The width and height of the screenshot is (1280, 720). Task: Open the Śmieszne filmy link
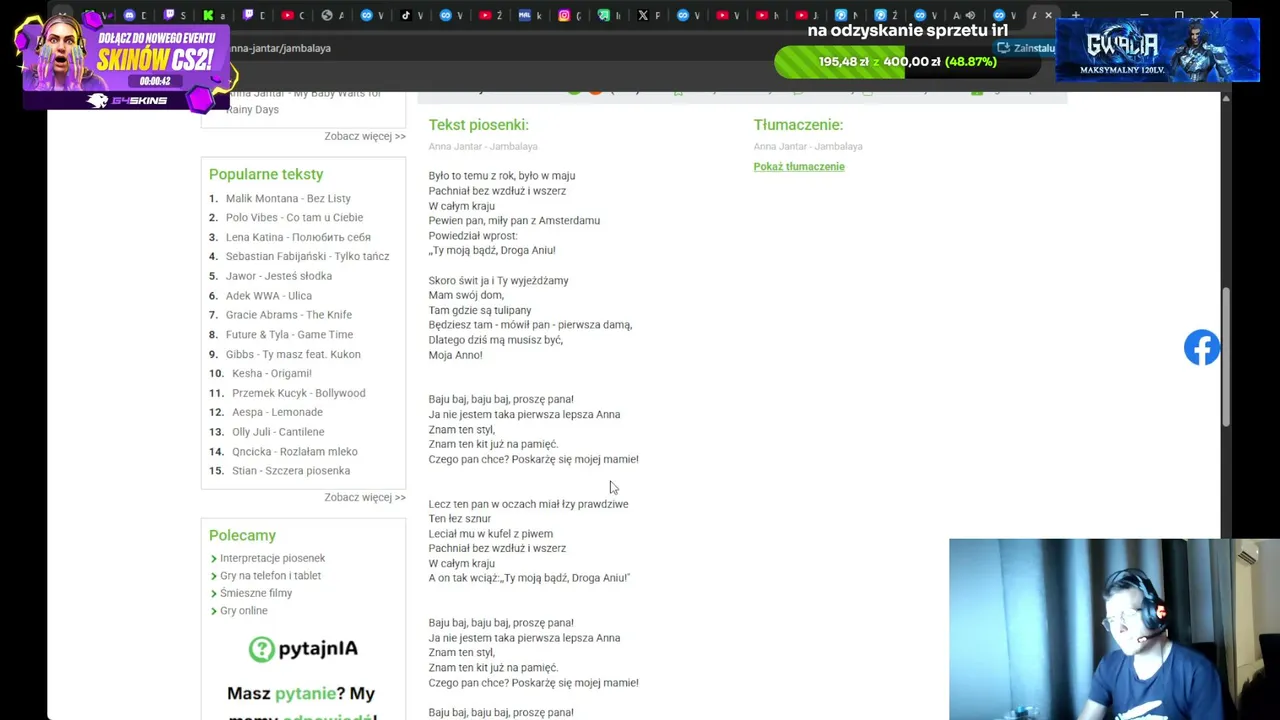[x=256, y=594]
